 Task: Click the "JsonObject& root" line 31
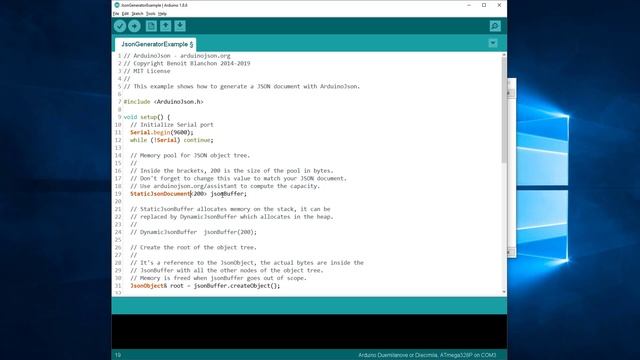pyautogui.click(x=205, y=286)
